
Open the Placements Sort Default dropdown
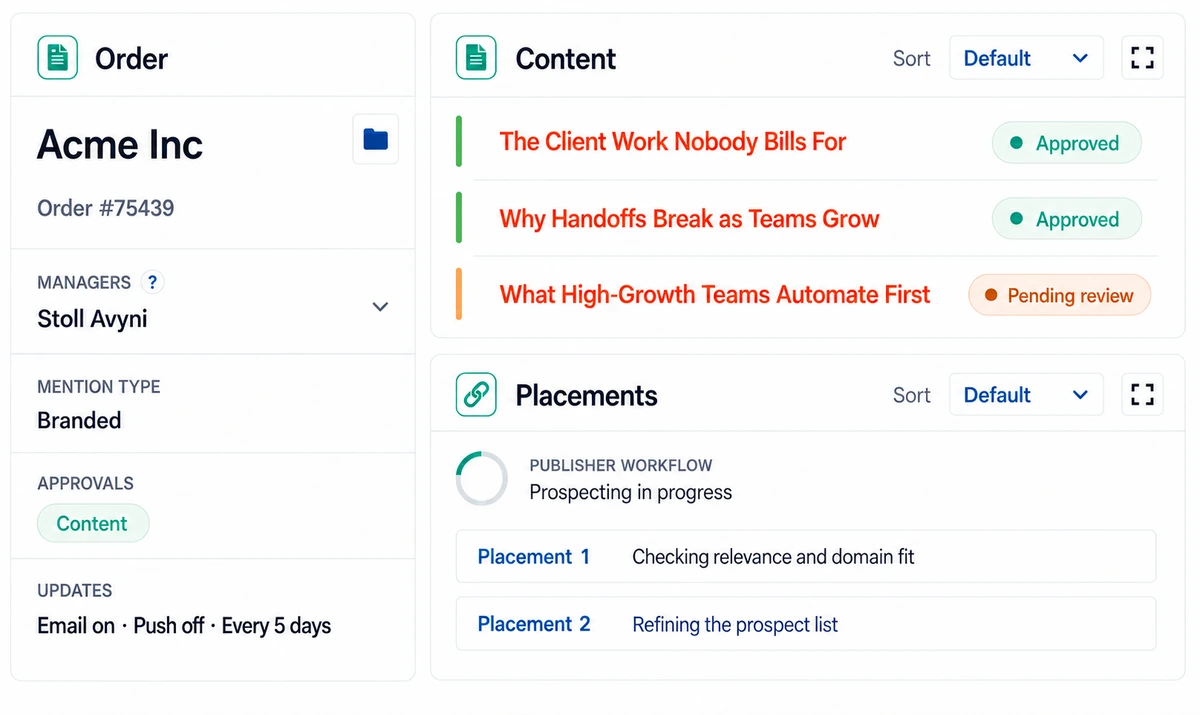tap(1026, 394)
